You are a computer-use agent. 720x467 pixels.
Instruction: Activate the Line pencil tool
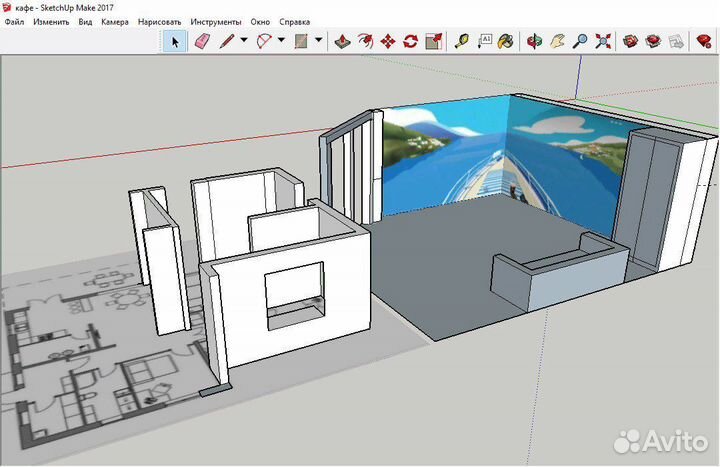pyautogui.click(x=227, y=41)
